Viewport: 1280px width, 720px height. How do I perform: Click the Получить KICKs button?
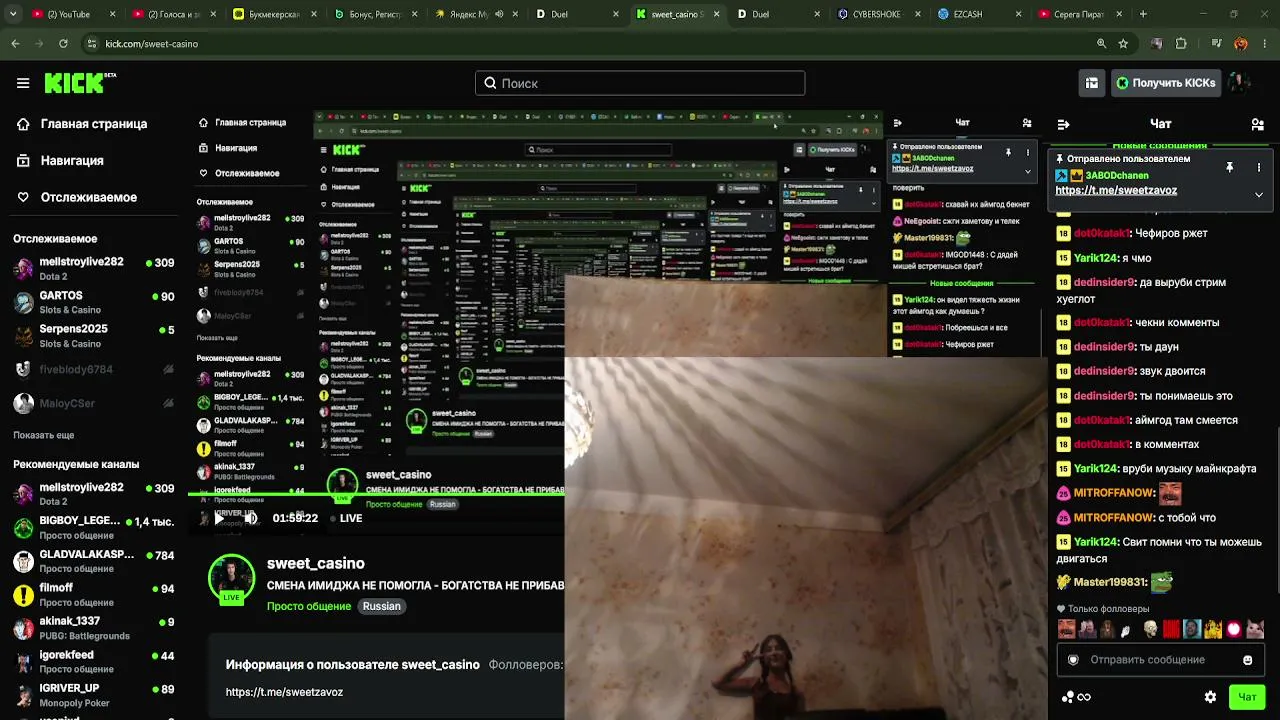coord(1165,83)
